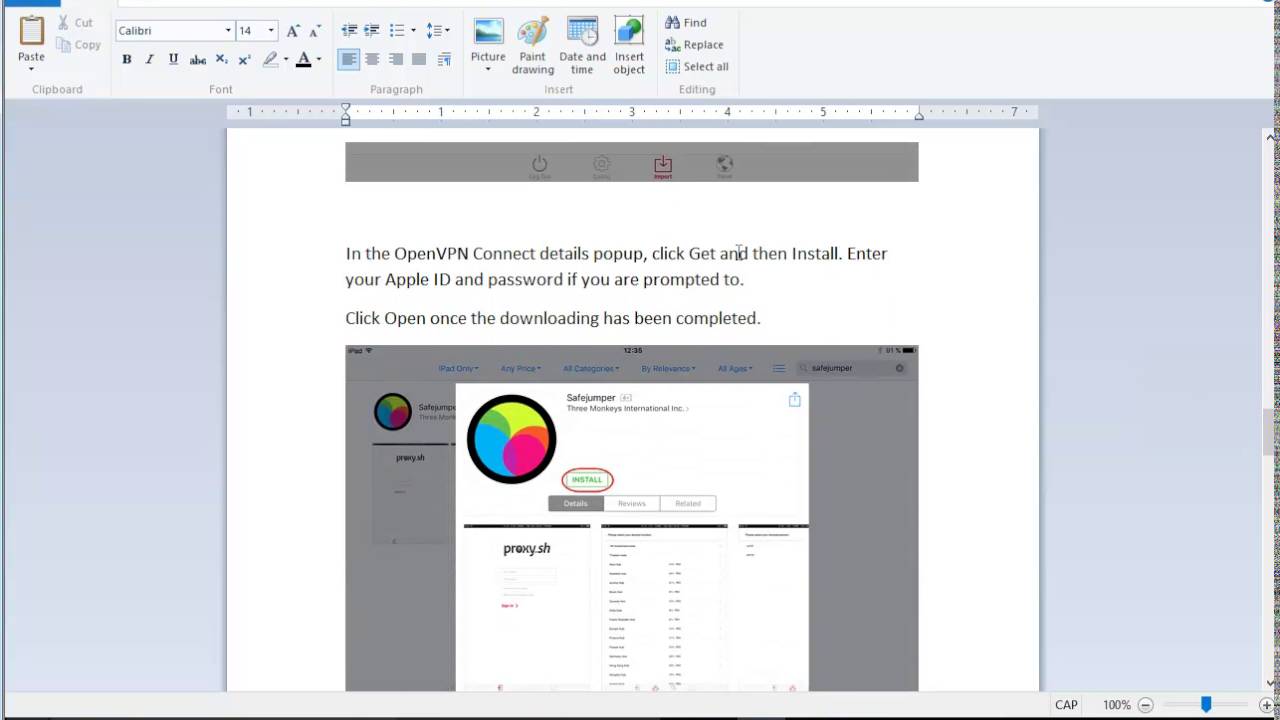The height and width of the screenshot is (720, 1280).
Task: Click the phrase 'Apple ID' in text
Action: [x=418, y=280]
